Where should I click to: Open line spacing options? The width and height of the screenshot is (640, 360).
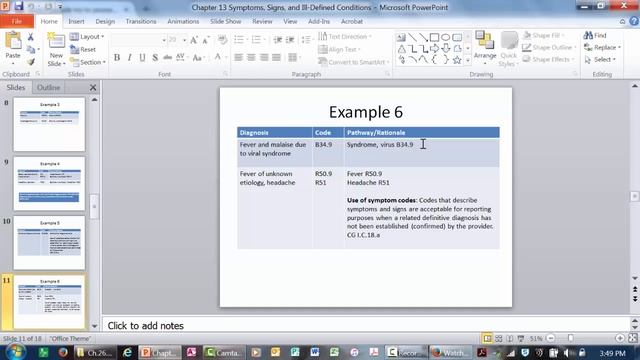(x=306, y=40)
